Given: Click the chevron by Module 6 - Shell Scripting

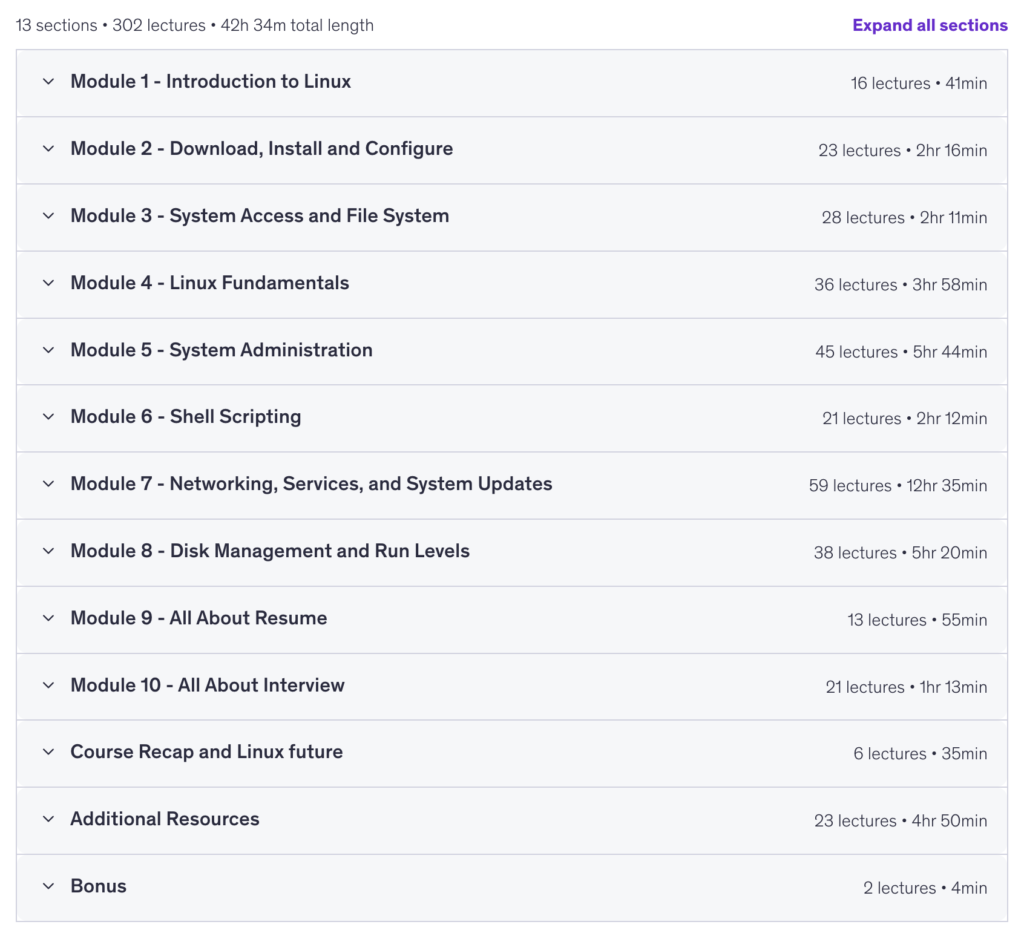Looking at the screenshot, I should point(48,417).
